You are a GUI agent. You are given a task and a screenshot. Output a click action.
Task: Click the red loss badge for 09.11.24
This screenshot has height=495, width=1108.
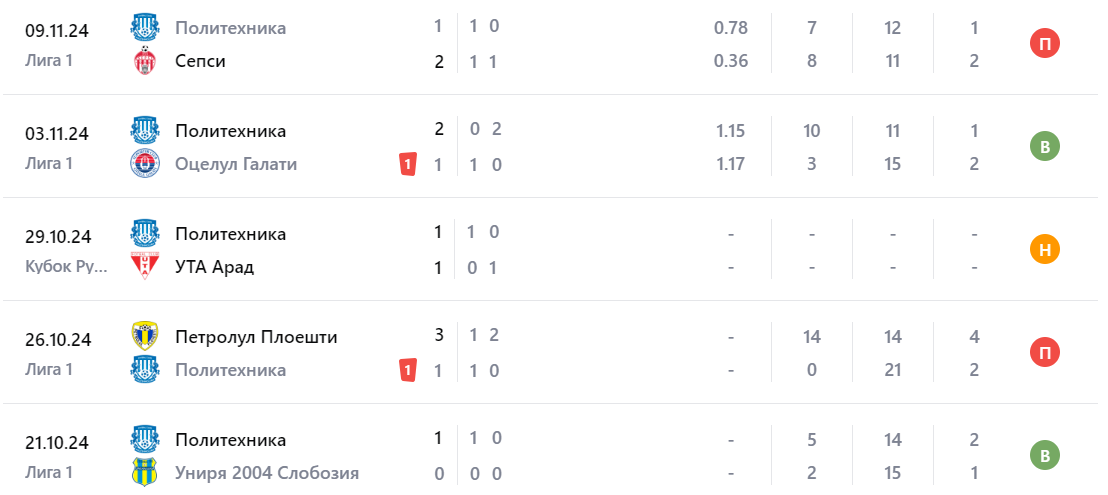pos(1044,44)
